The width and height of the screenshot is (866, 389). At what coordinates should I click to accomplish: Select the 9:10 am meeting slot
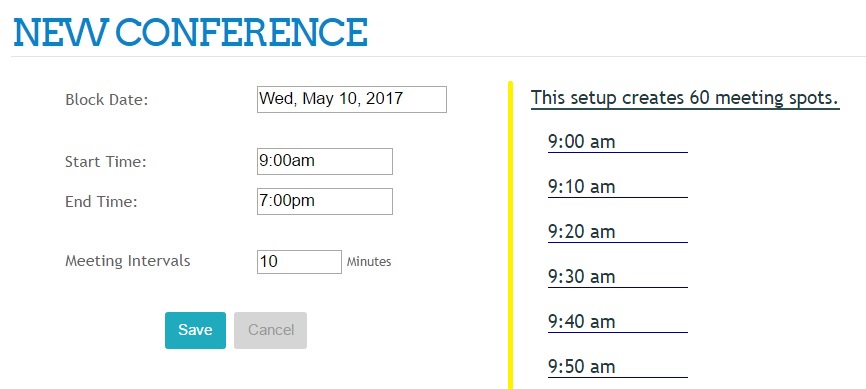pos(617,187)
